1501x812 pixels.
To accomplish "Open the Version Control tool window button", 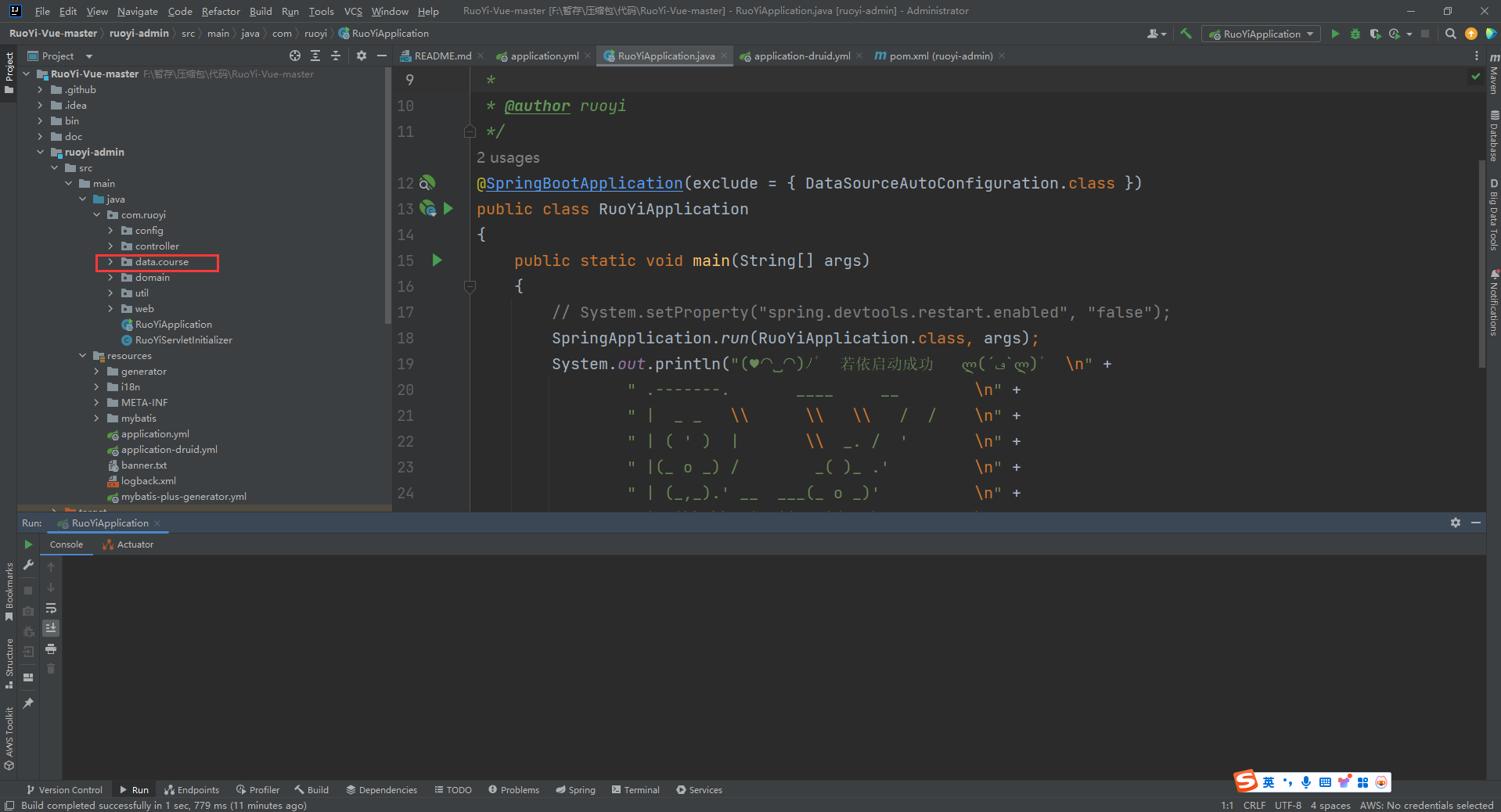I will click(64, 789).
